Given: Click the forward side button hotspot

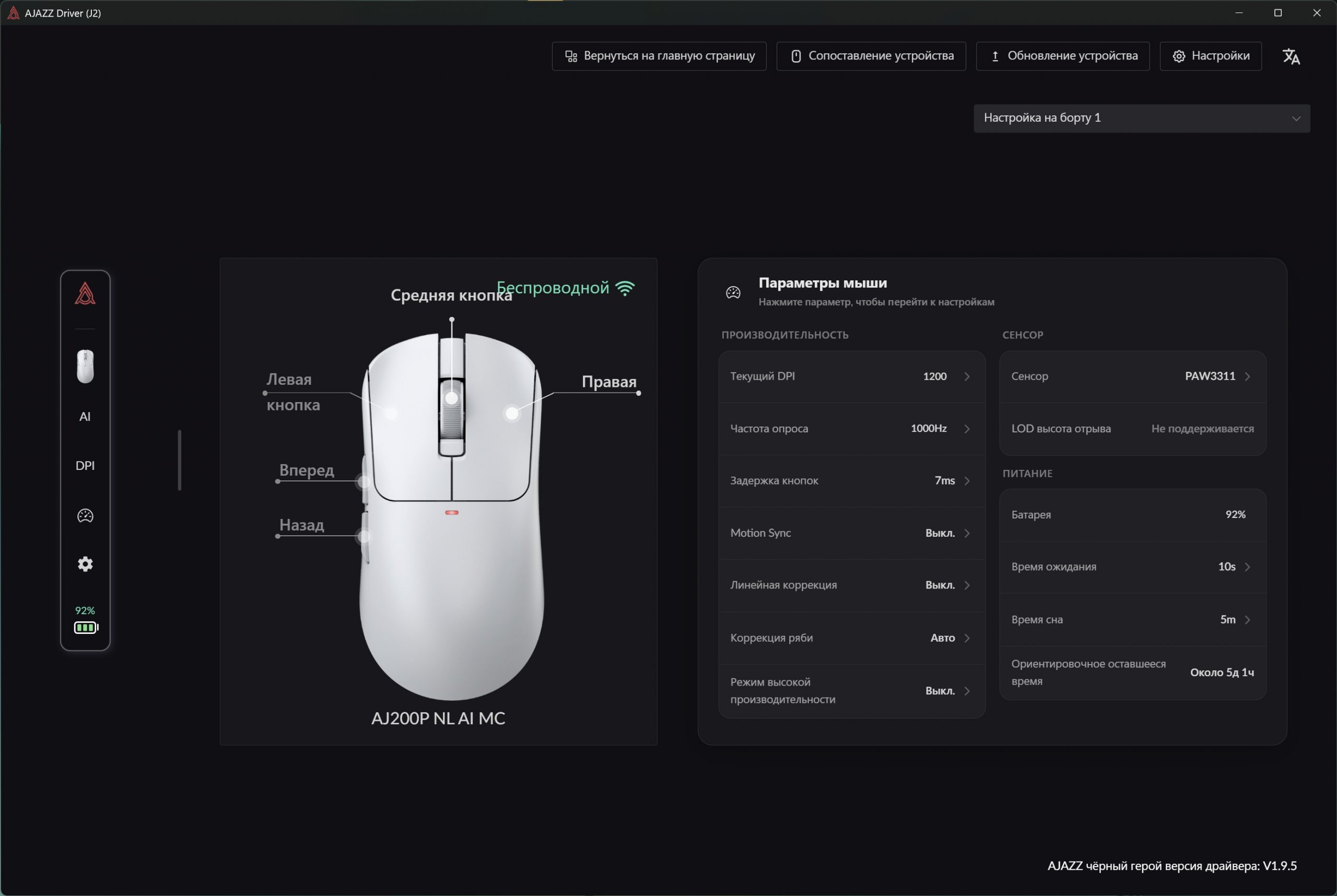Looking at the screenshot, I should tap(363, 481).
